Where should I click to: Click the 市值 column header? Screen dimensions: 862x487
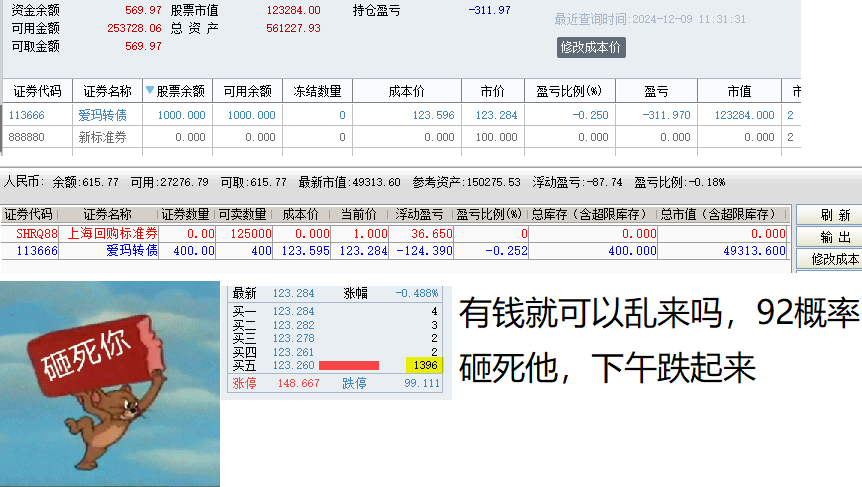739,91
